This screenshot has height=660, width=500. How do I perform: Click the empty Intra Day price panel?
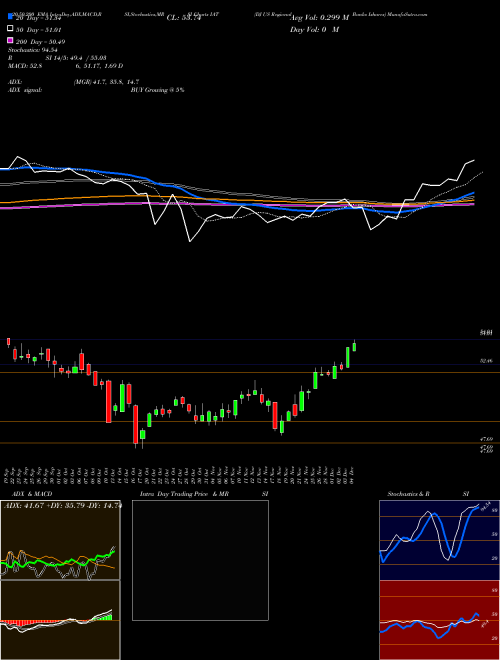click(x=200, y=560)
